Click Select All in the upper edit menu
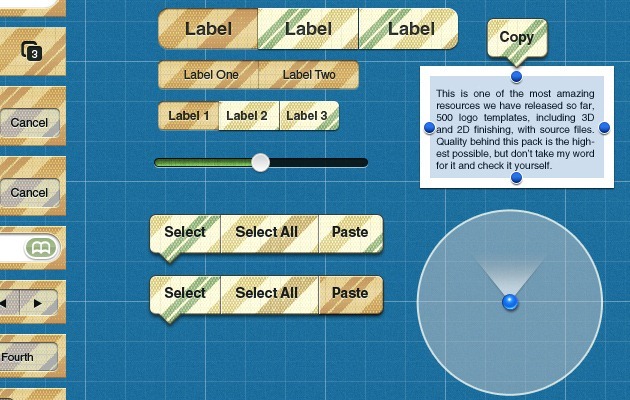 (269, 232)
